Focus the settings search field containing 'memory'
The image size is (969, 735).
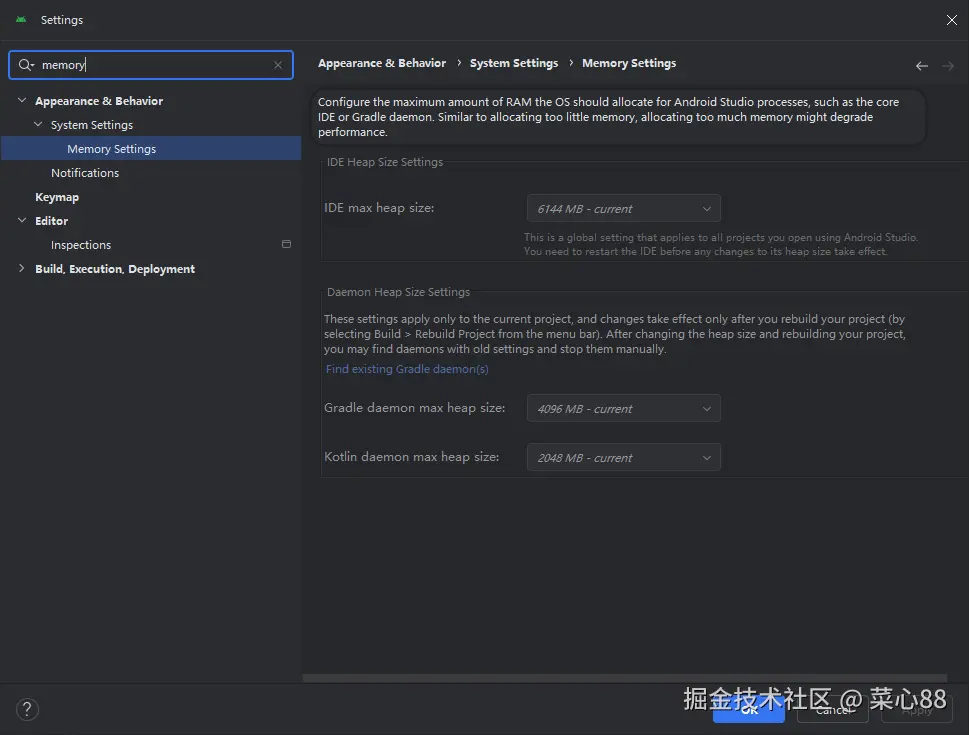click(x=151, y=65)
